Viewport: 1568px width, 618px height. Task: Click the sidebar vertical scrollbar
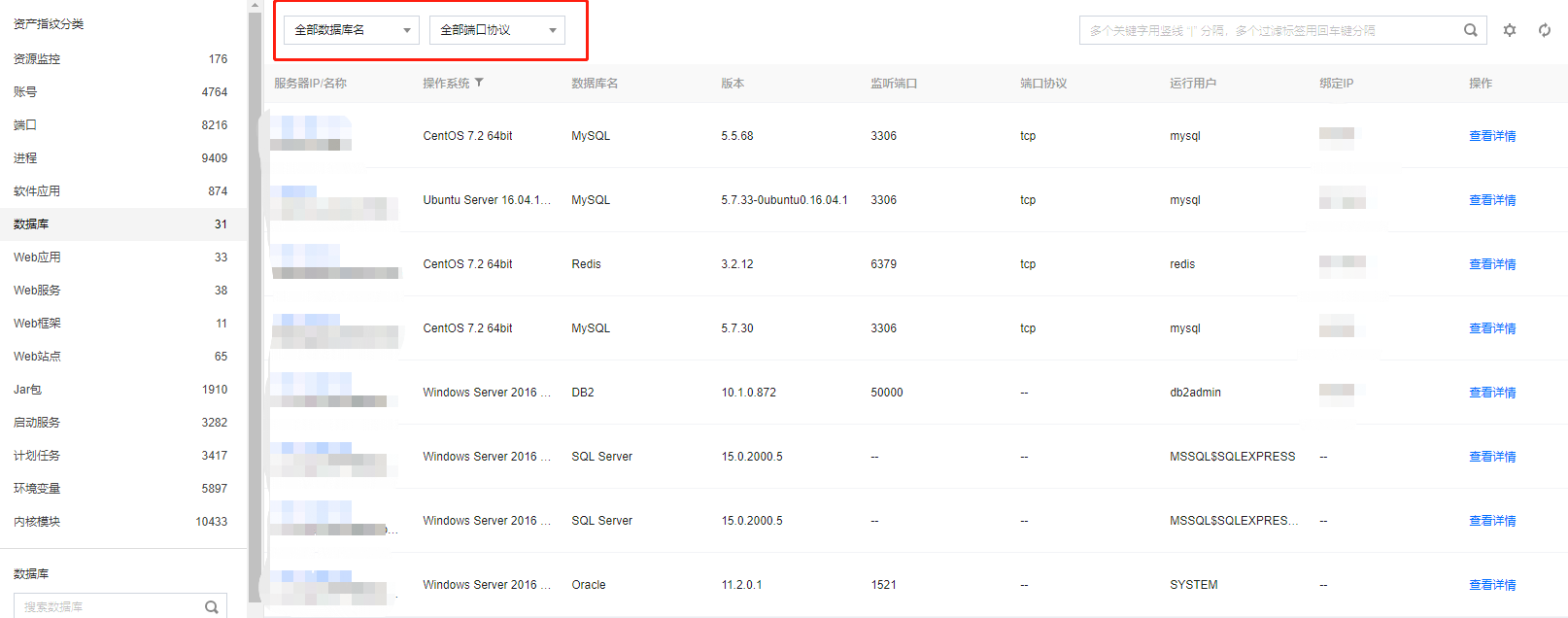coord(255,292)
